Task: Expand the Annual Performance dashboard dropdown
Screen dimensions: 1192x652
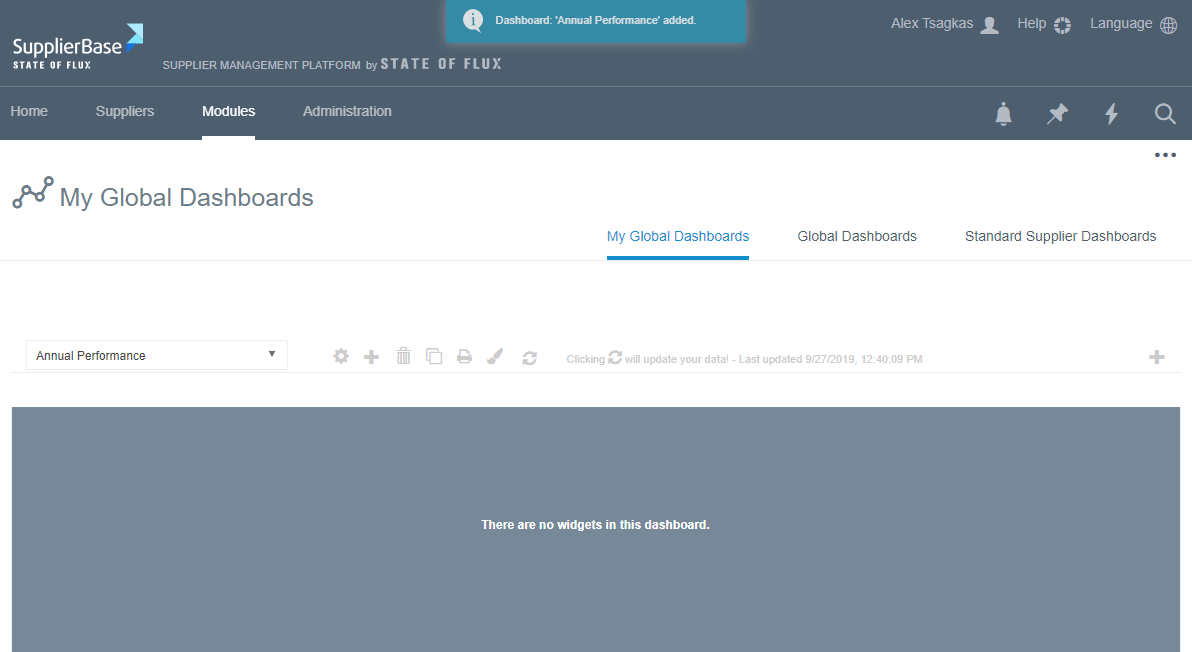Action: point(157,355)
